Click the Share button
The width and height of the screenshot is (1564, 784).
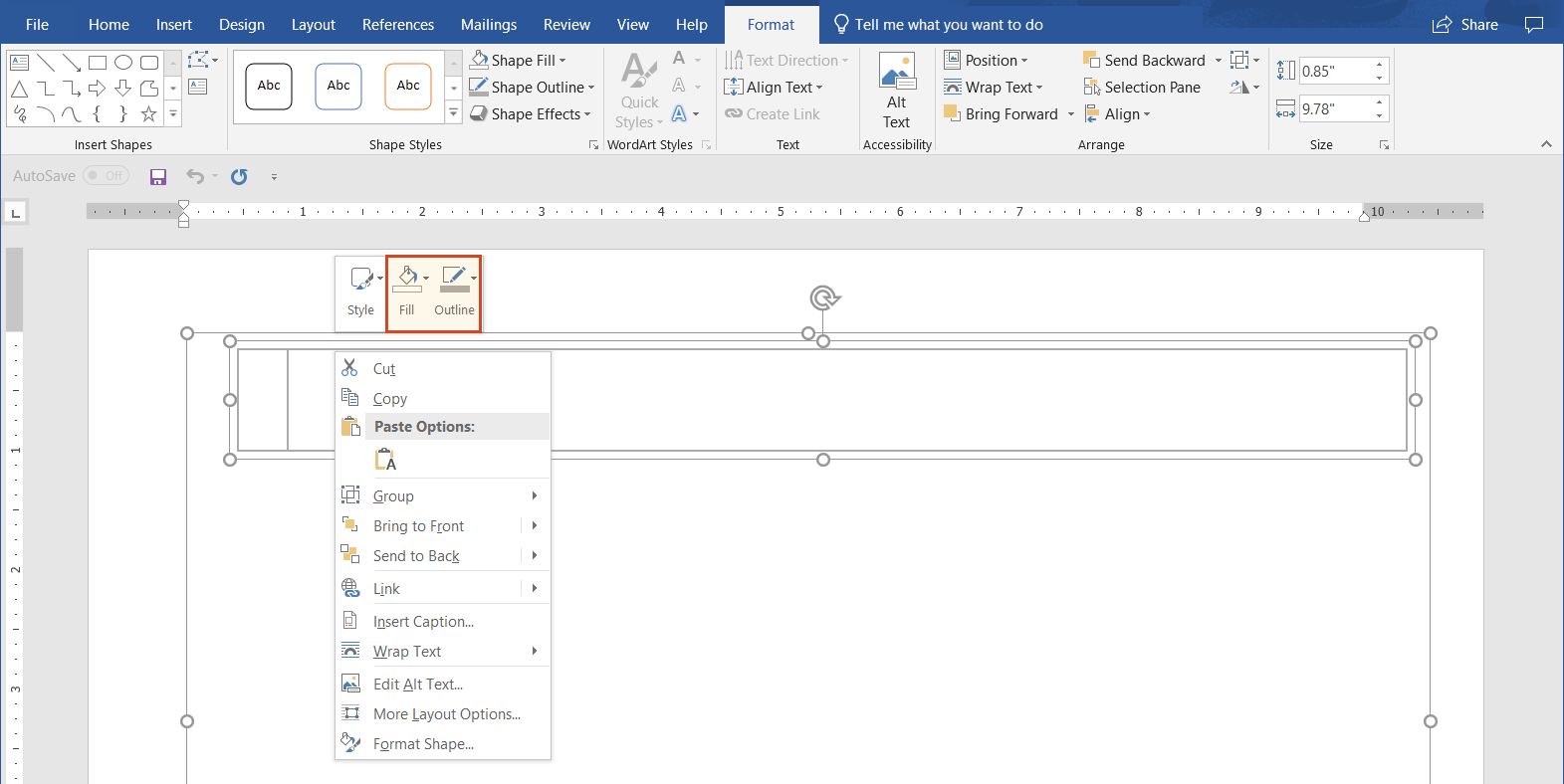[1465, 25]
